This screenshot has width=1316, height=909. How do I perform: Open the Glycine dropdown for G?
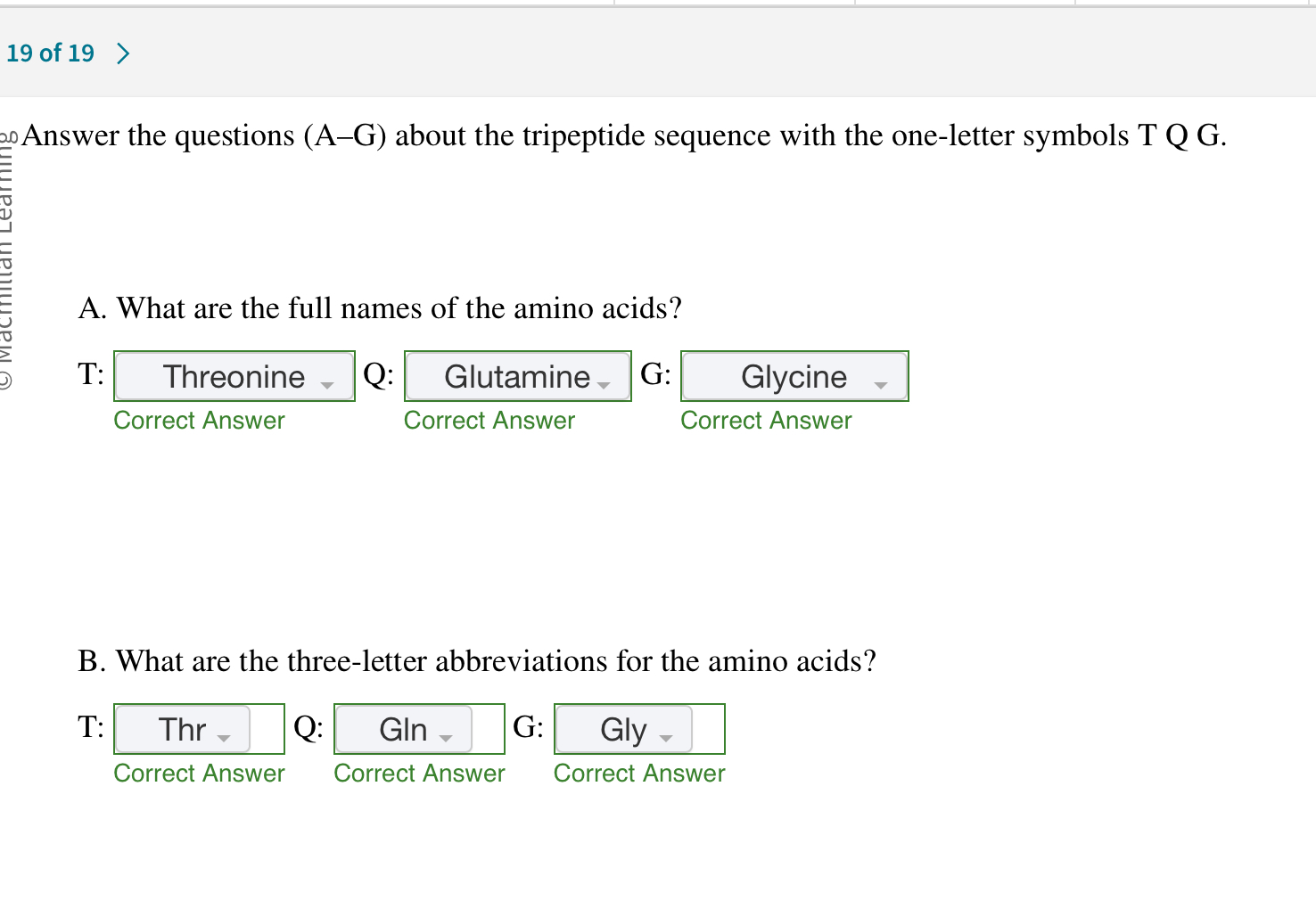(x=794, y=376)
